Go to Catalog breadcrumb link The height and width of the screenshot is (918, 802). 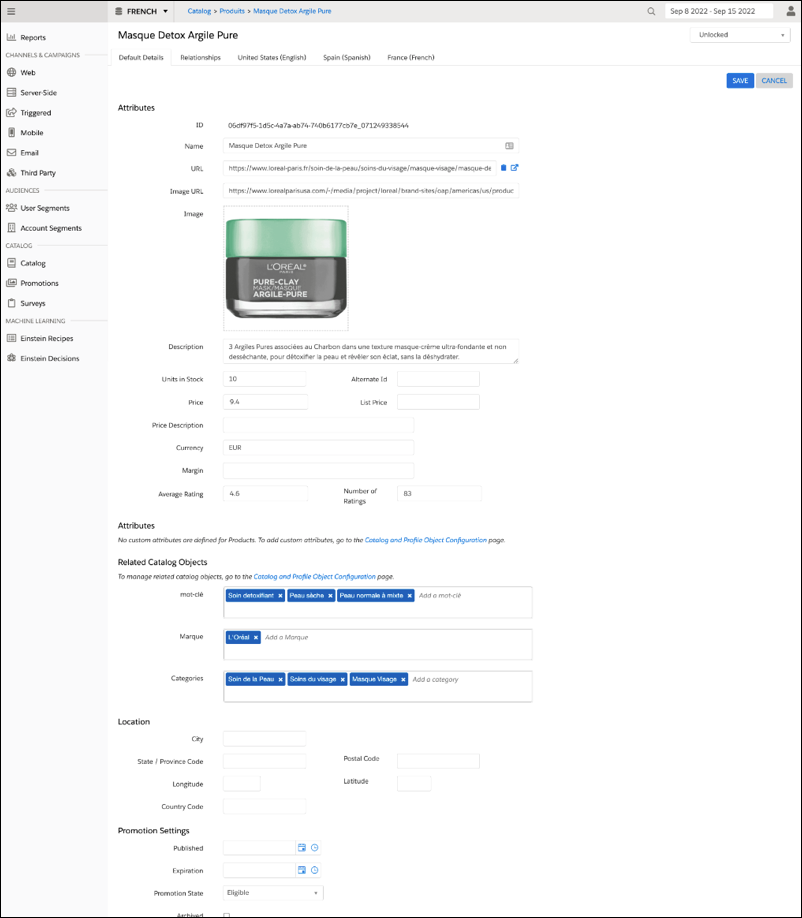(x=199, y=11)
